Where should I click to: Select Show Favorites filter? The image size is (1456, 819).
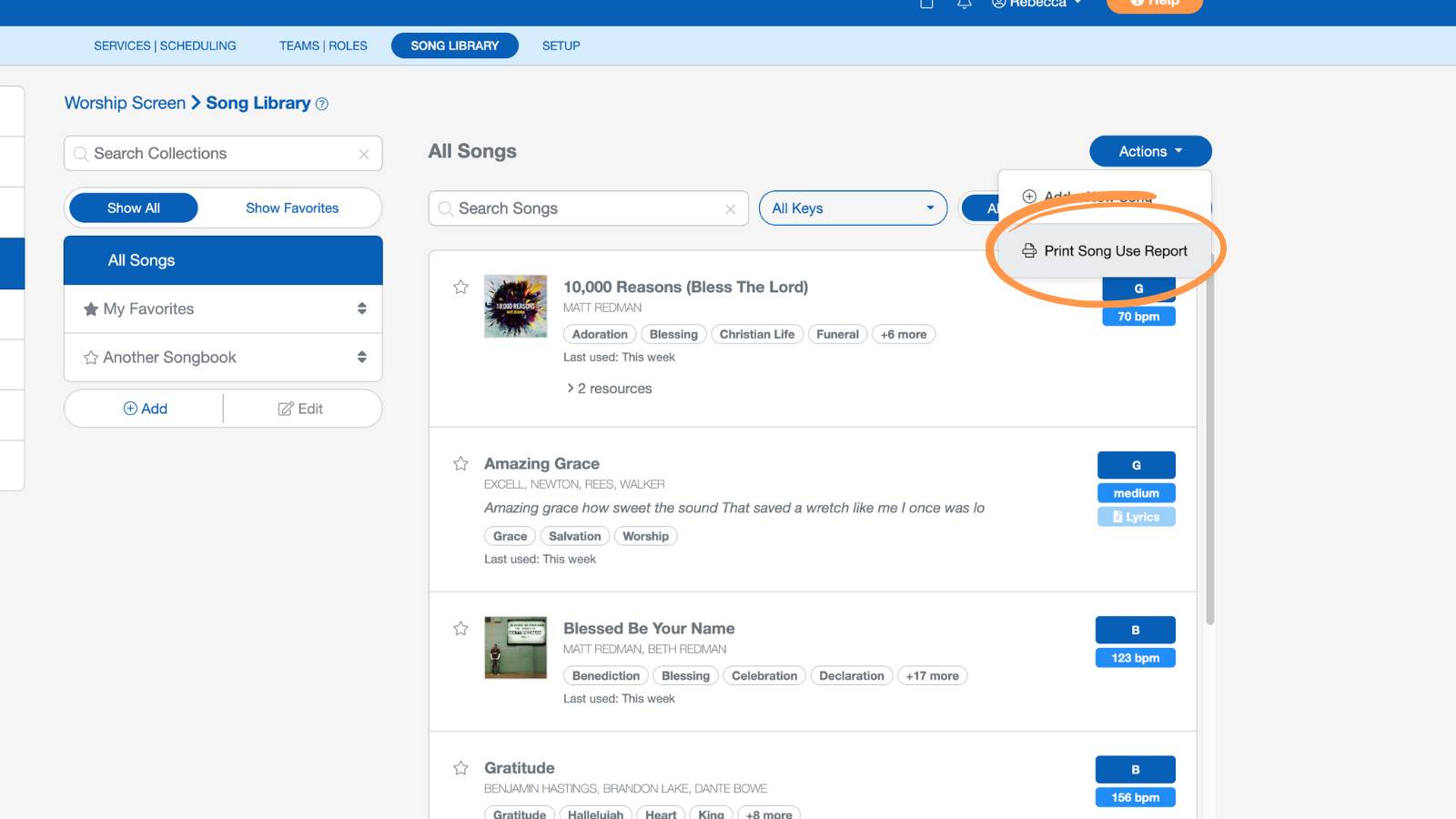point(292,208)
